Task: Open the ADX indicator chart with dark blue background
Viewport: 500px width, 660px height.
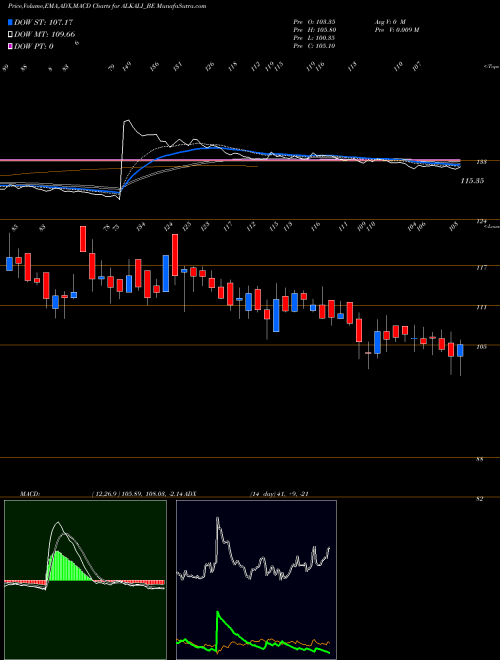Action: pyautogui.click(x=256, y=580)
